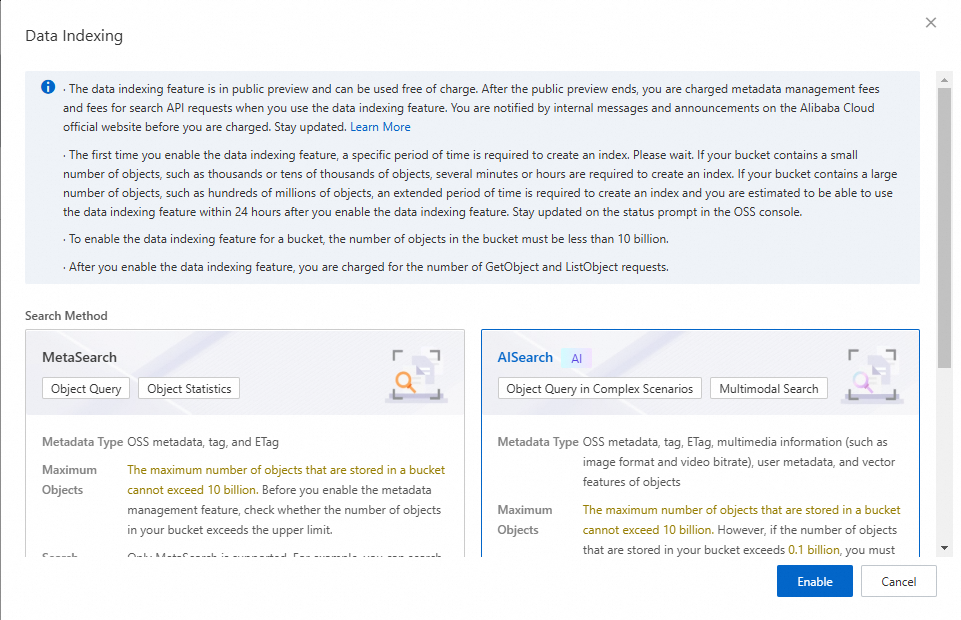The width and height of the screenshot is (961, 620).
Task: Click the MetaSearch magnifier illustration icon
Action: 417,376
